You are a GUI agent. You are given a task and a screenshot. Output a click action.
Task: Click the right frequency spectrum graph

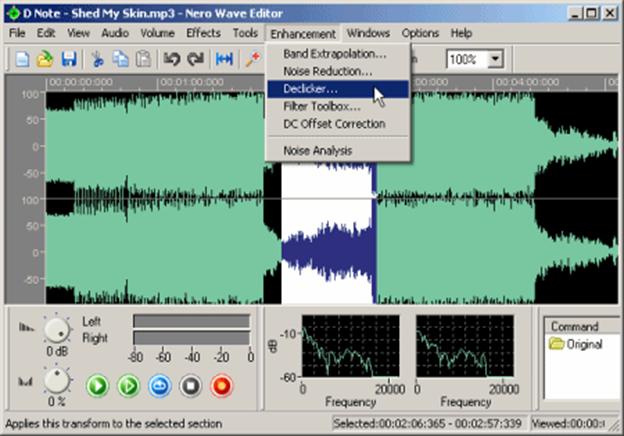tap(465, 346)
